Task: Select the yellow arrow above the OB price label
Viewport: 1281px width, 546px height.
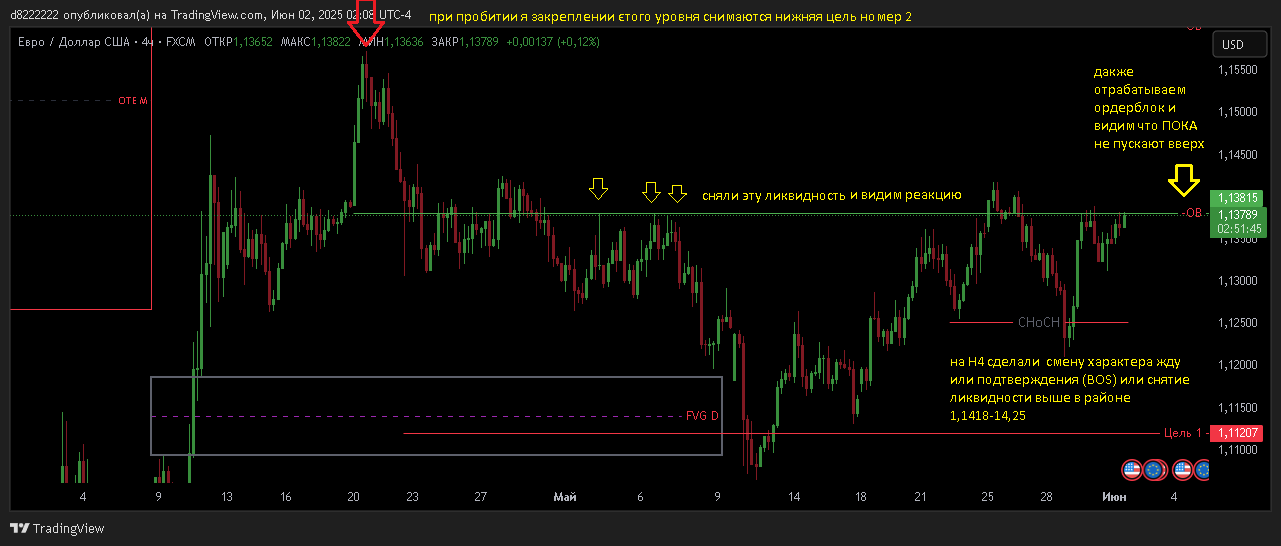Action: click(x=1185, y=180)
